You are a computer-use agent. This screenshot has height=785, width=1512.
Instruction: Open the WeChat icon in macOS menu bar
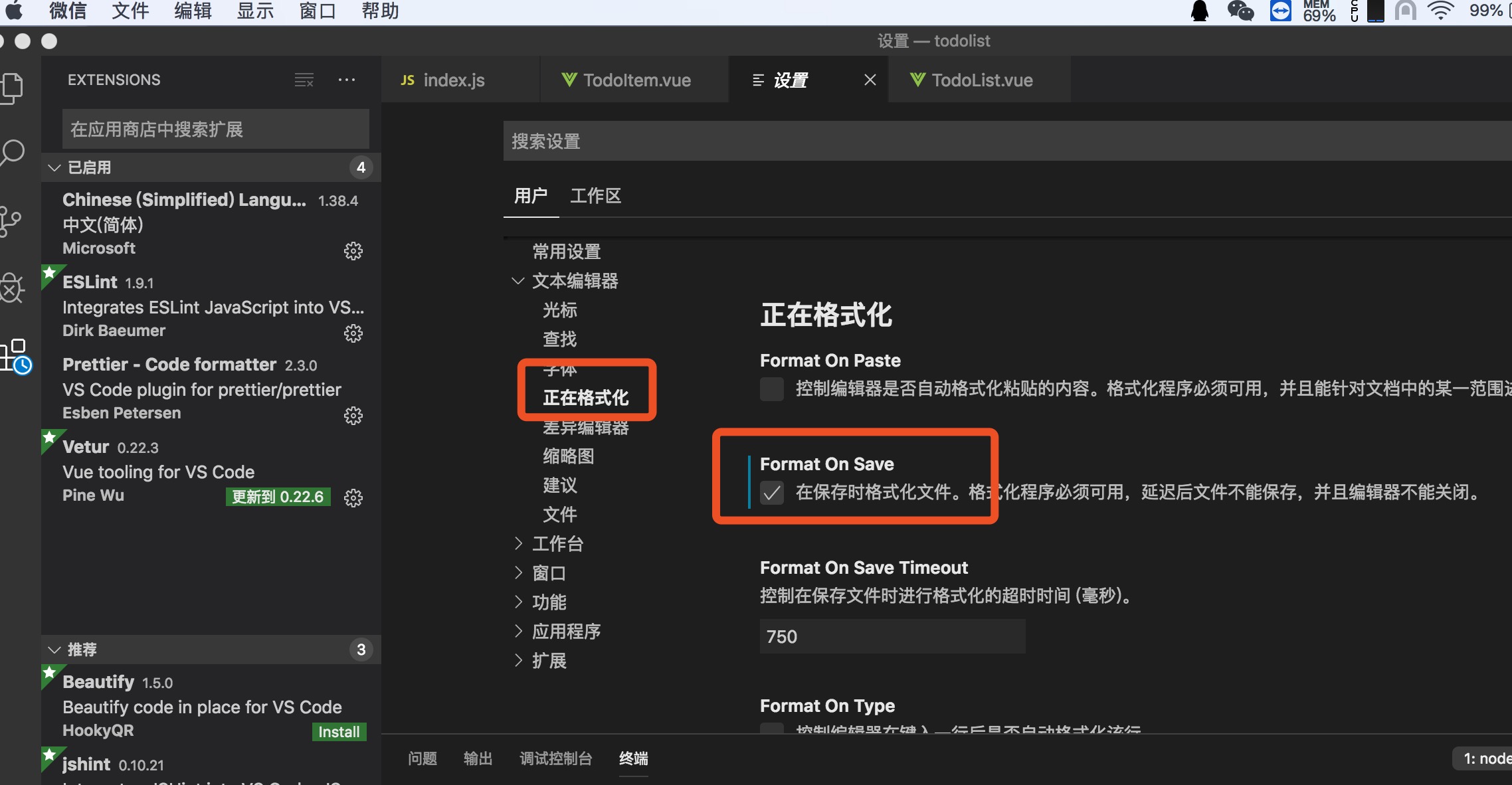tap(1240, 11)
